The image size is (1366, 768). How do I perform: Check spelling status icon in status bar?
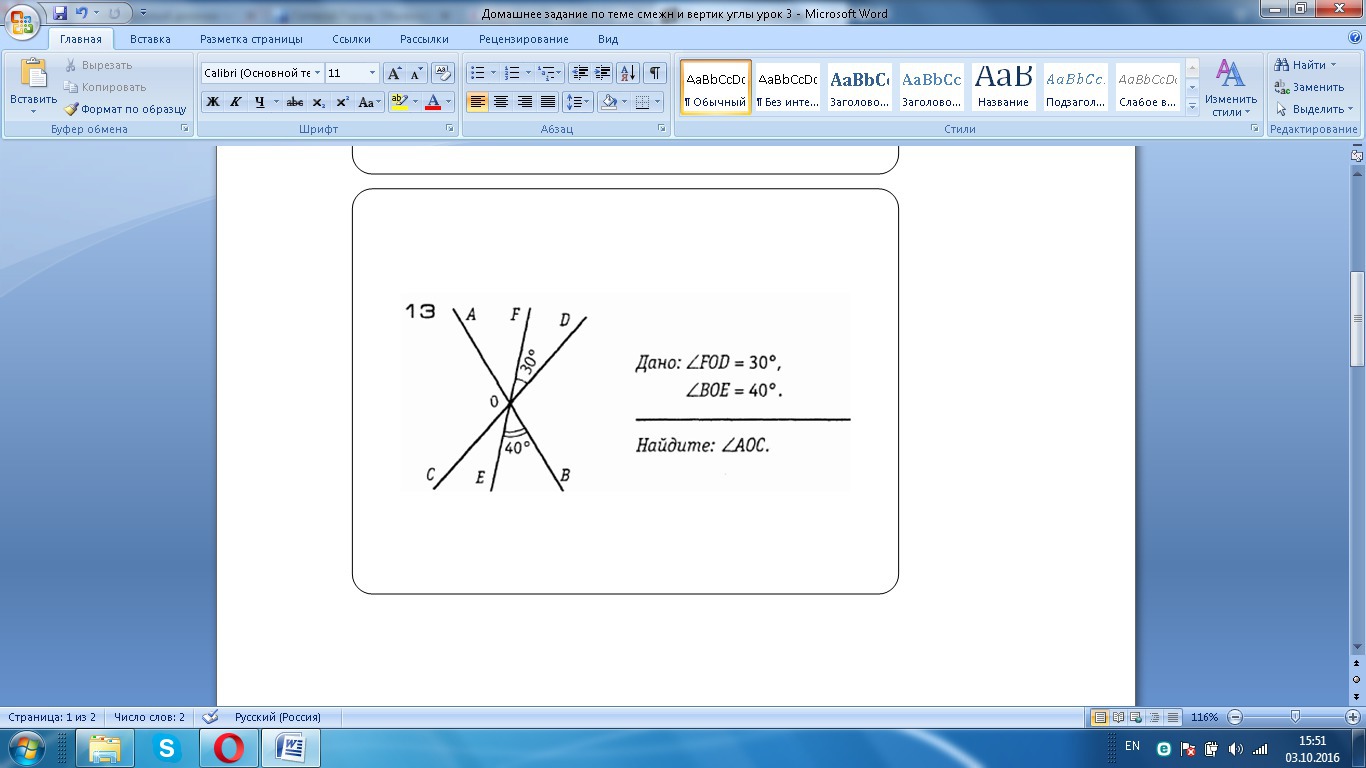tap(210, 717)
